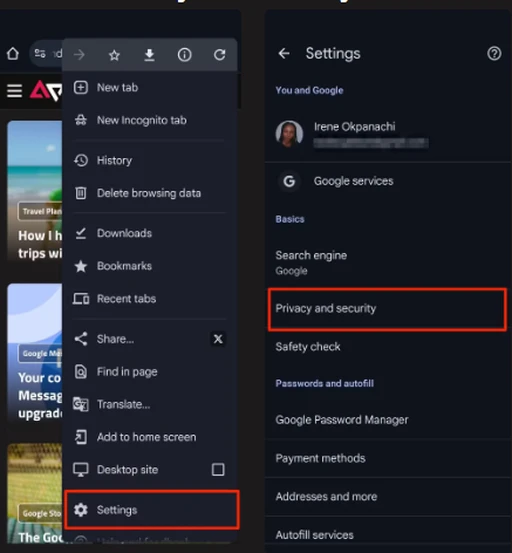Open the beach travel article thumbnail
Screen dimensions: 512x553
point(35,190)
